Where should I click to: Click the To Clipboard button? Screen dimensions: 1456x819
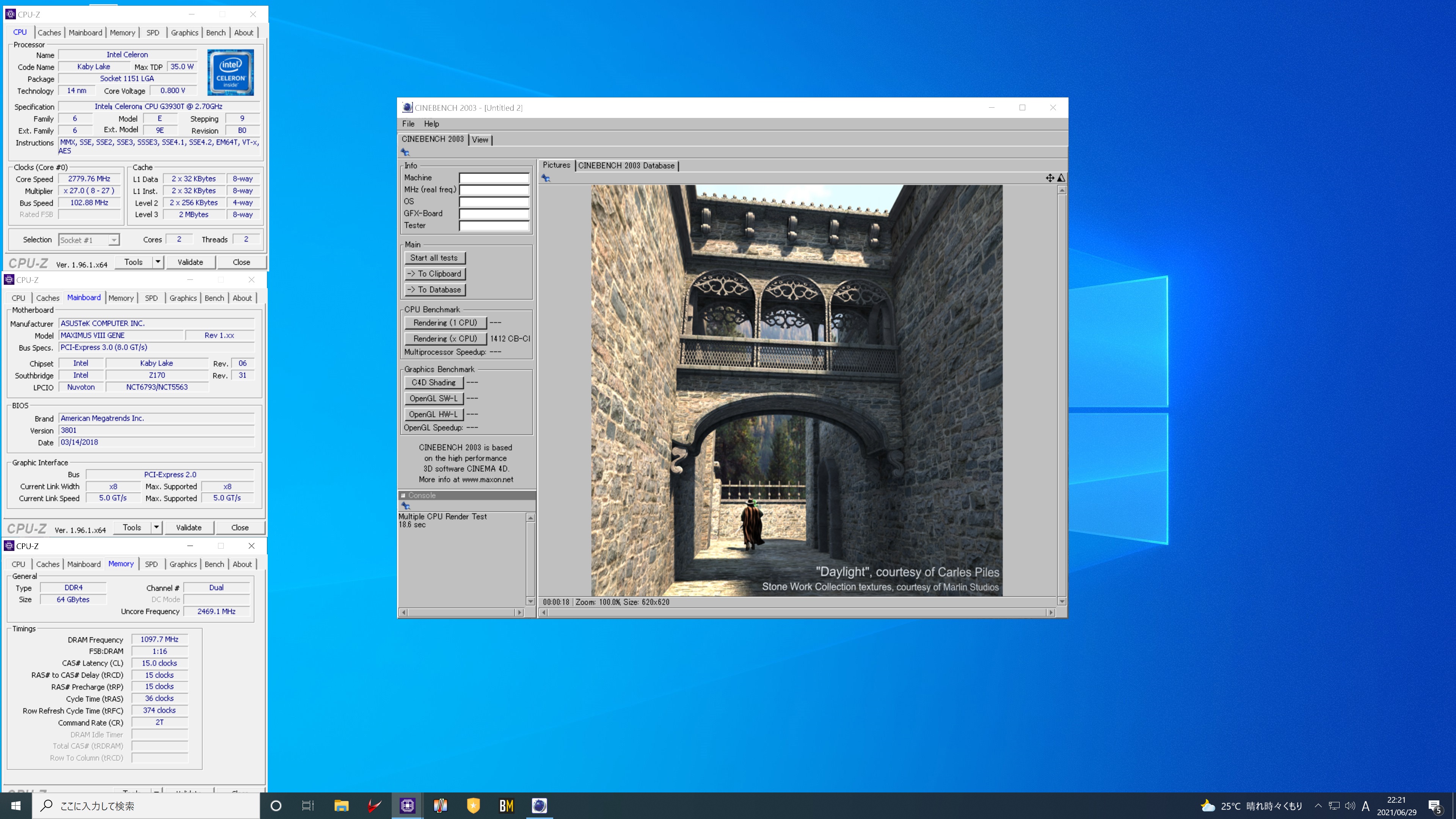point(434,273)
